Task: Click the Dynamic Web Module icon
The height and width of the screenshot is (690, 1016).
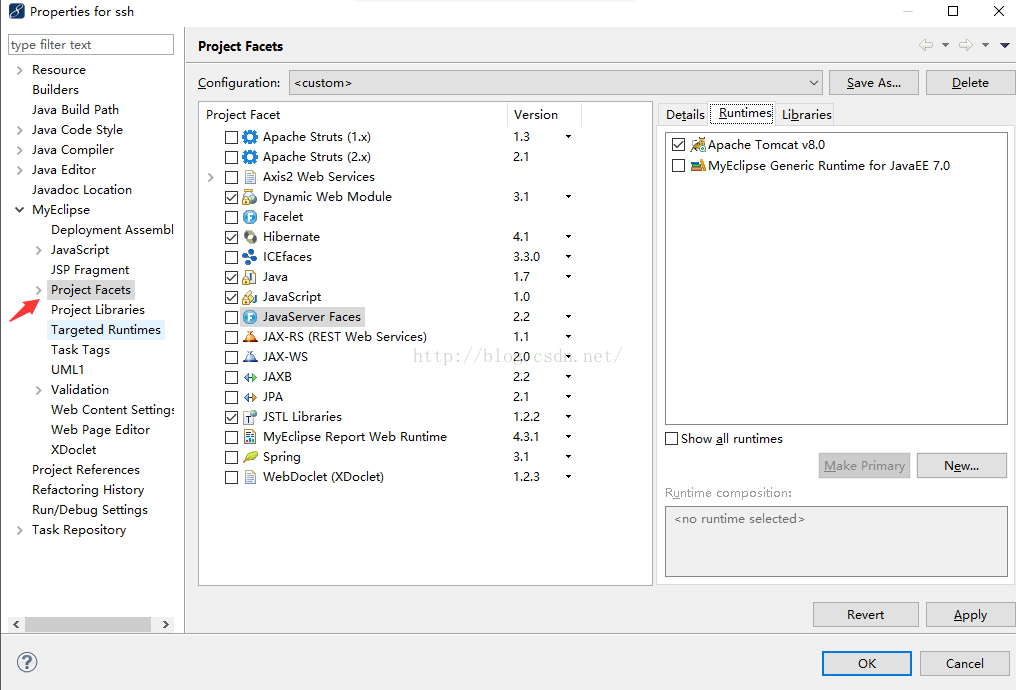Action: pos(250,197)
